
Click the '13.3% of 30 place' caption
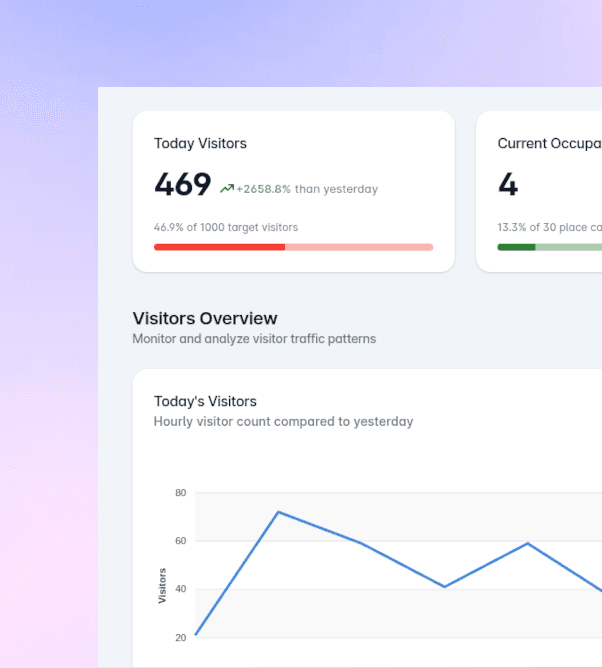tap(549, 227)
